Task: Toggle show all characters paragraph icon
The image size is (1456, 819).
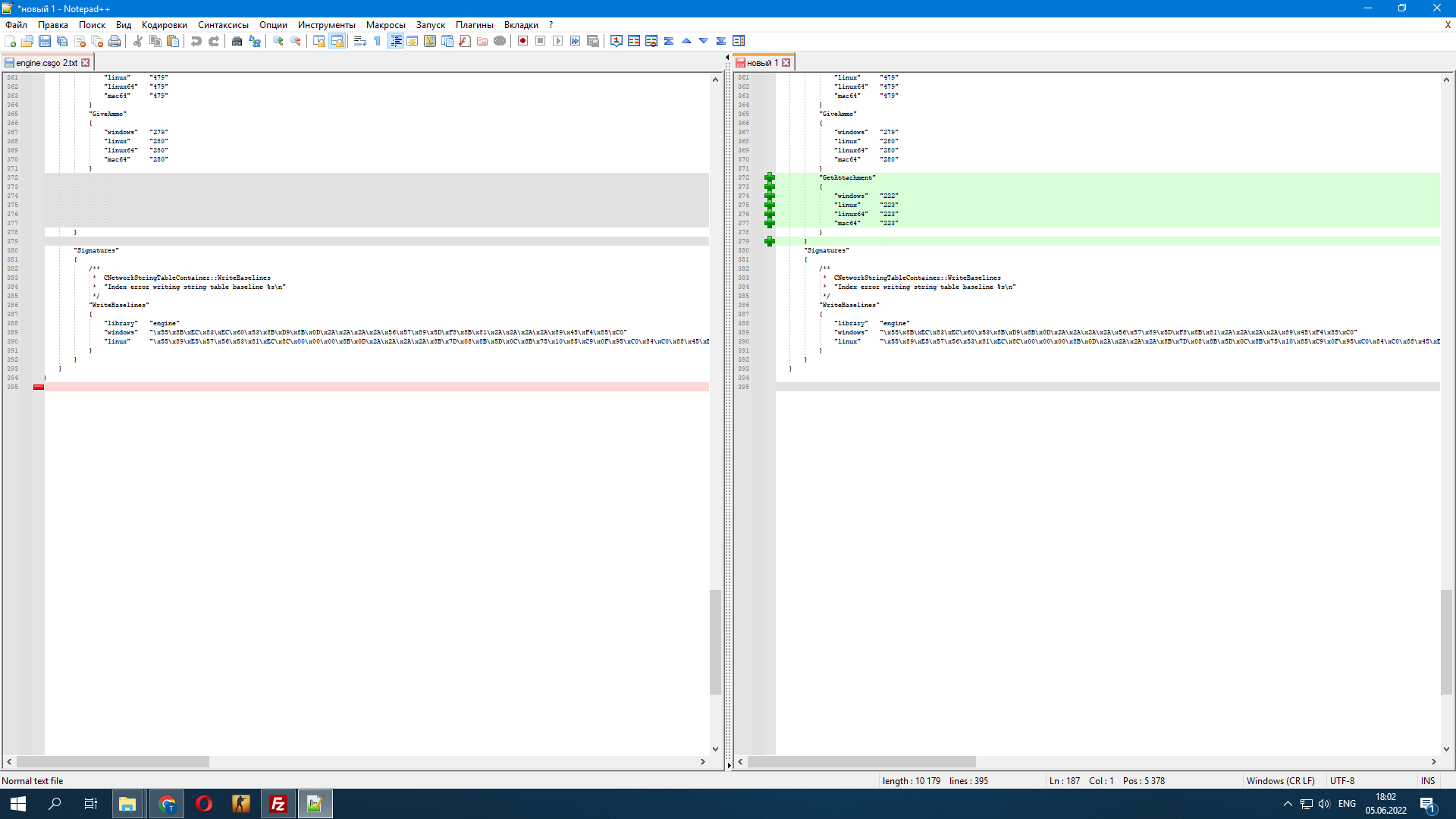Action: [377, 41]
